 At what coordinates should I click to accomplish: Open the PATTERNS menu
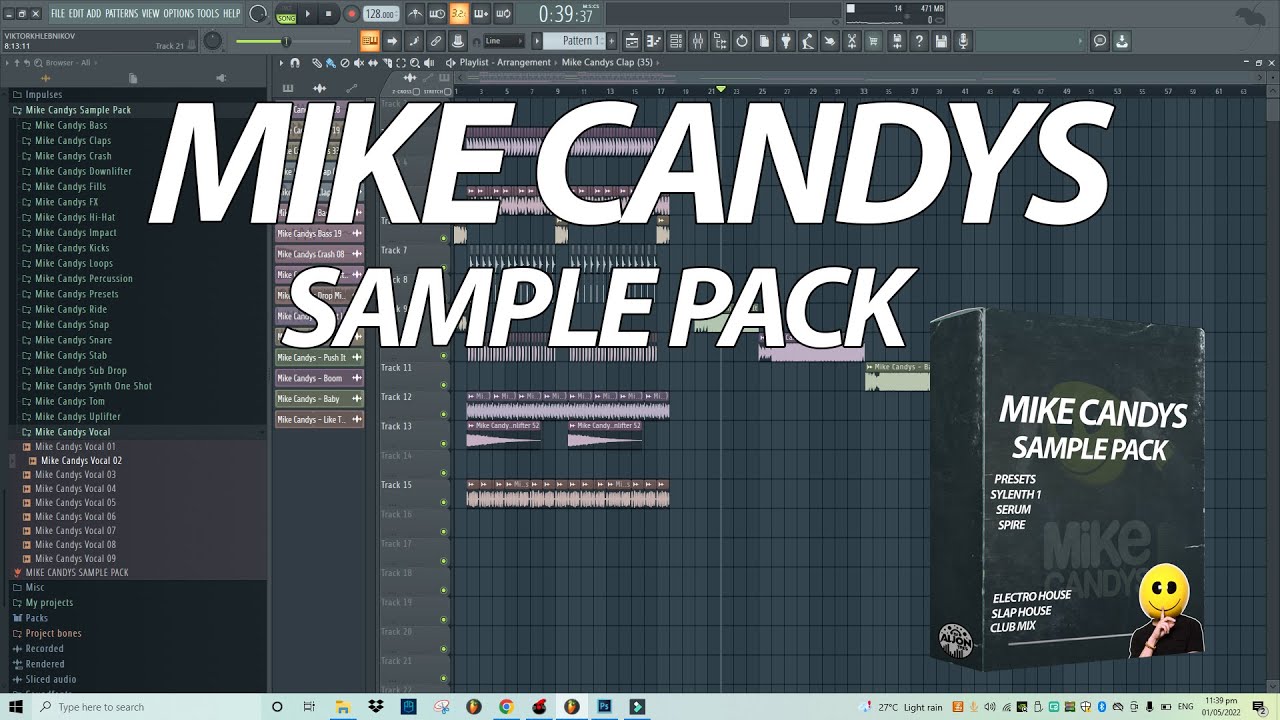[x=121, y=14]
